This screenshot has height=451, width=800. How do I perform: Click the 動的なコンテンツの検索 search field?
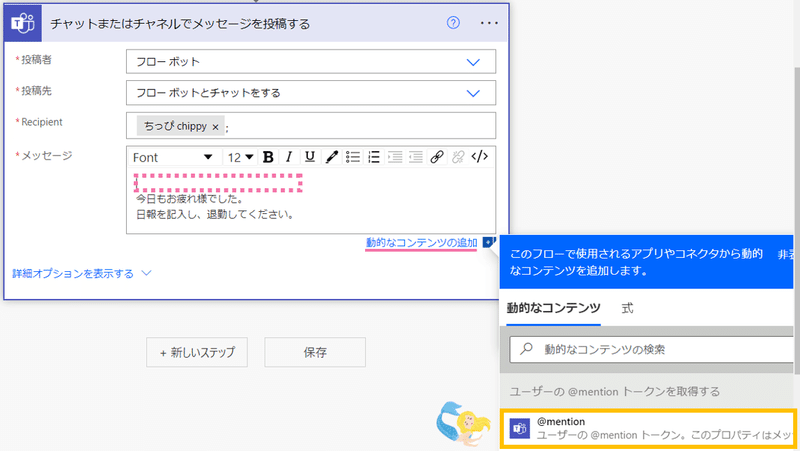[652, 349]
